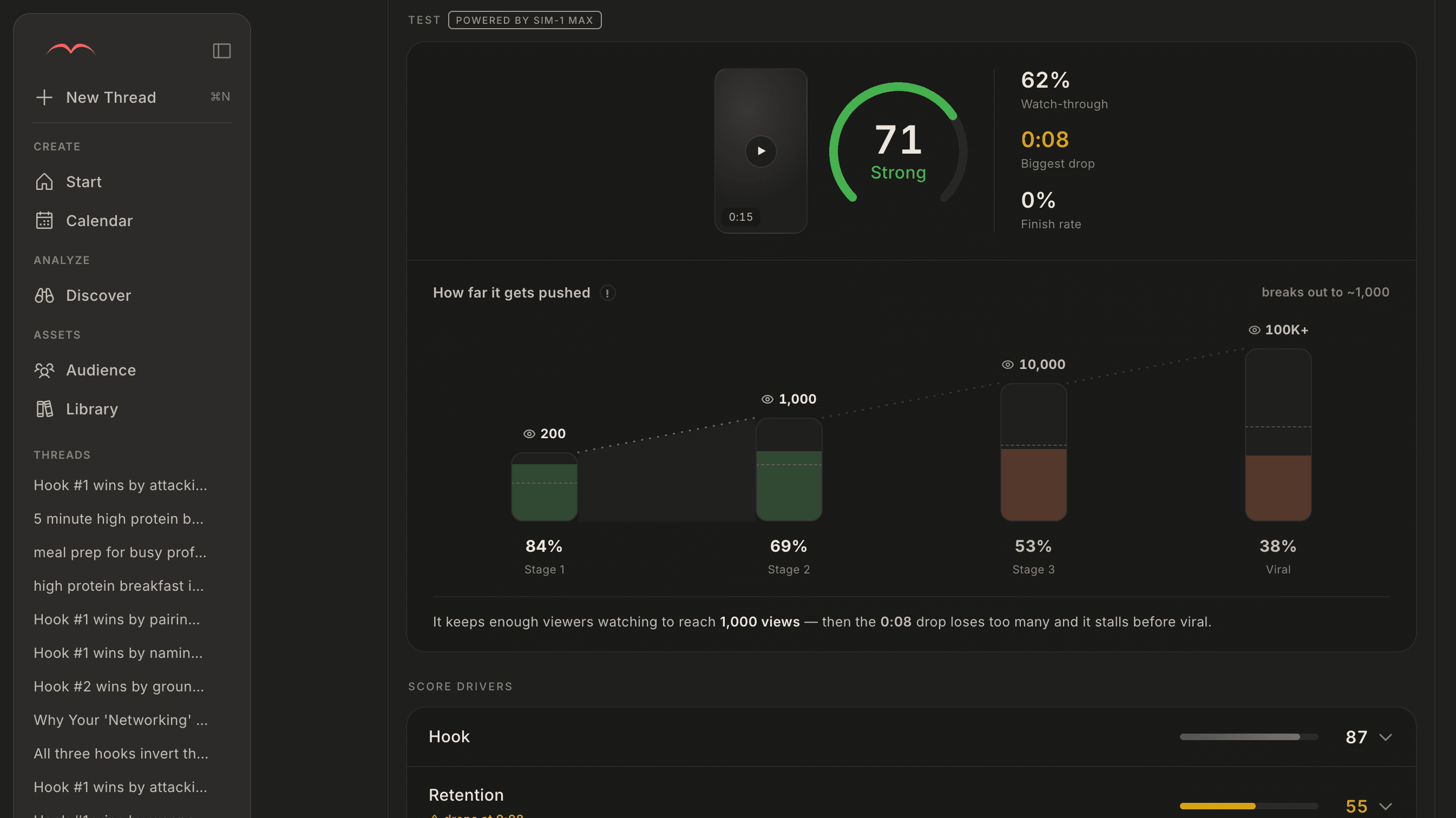The height and width of the screenshot is (818, 1456).
Task: Open thread 'Hook #1 wins by namin...'
Action: tap(118, 652)
